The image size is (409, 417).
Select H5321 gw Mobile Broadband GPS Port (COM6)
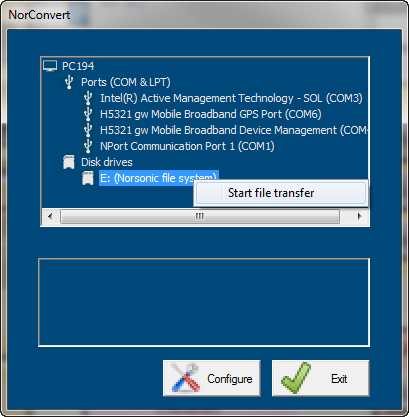(211, 114)
